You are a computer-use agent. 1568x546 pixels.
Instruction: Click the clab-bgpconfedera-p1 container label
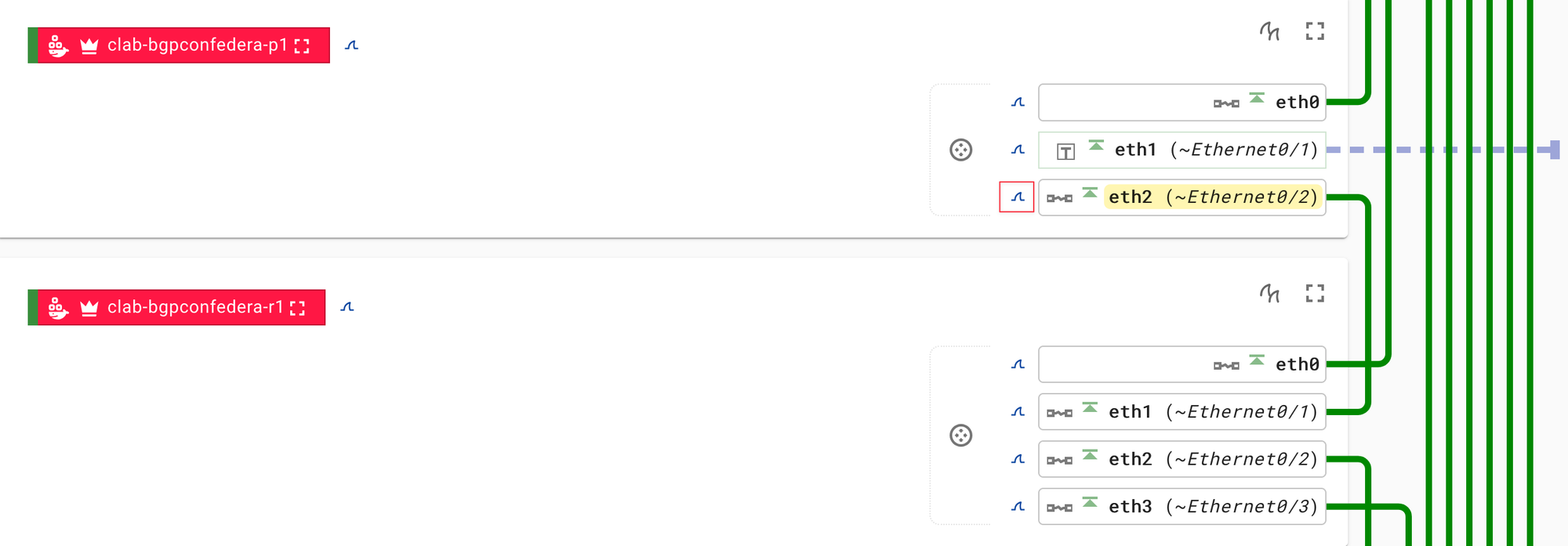(x=196, y=45)
